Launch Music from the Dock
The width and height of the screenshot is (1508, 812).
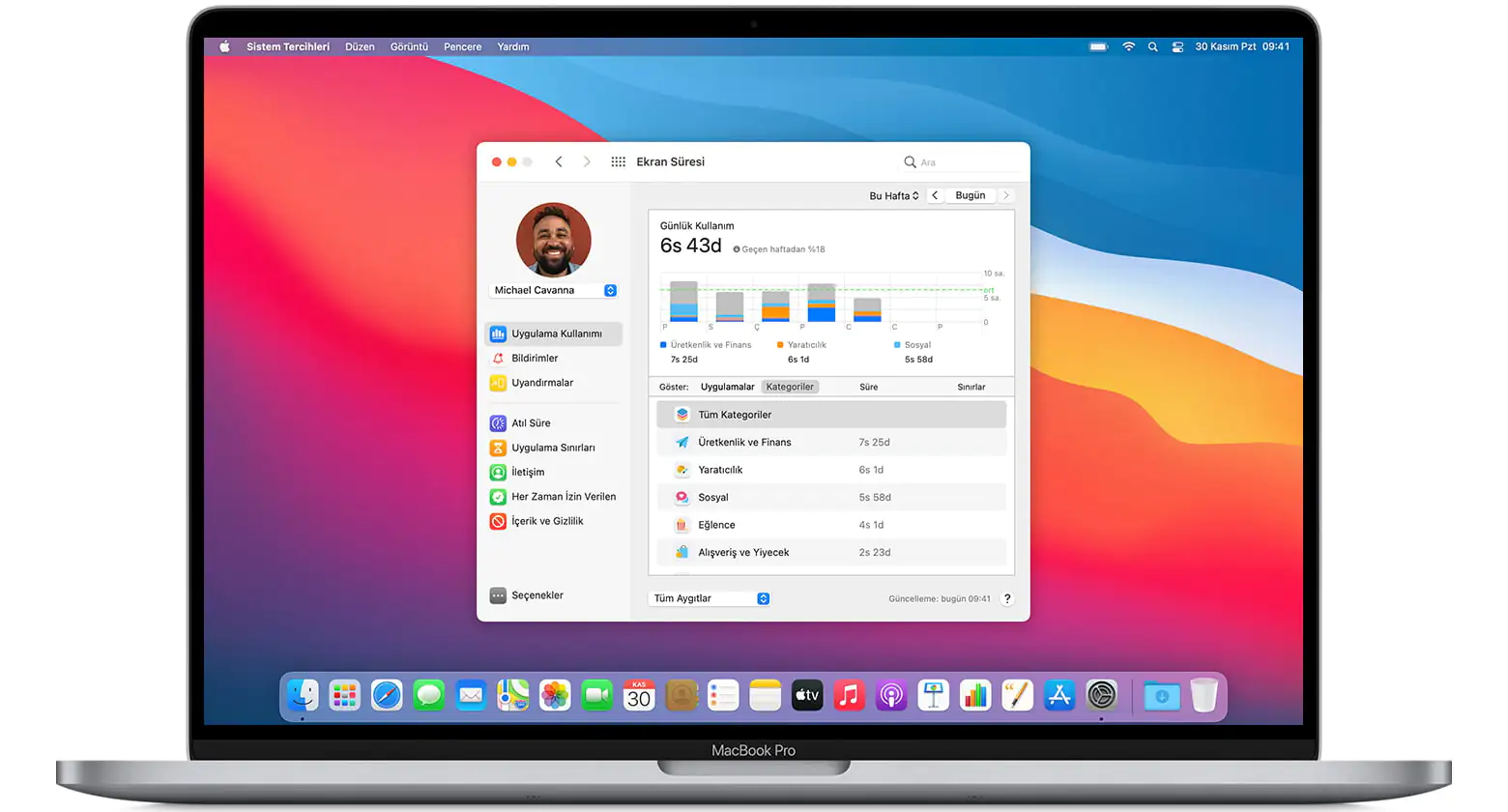[x=849, y=695]
